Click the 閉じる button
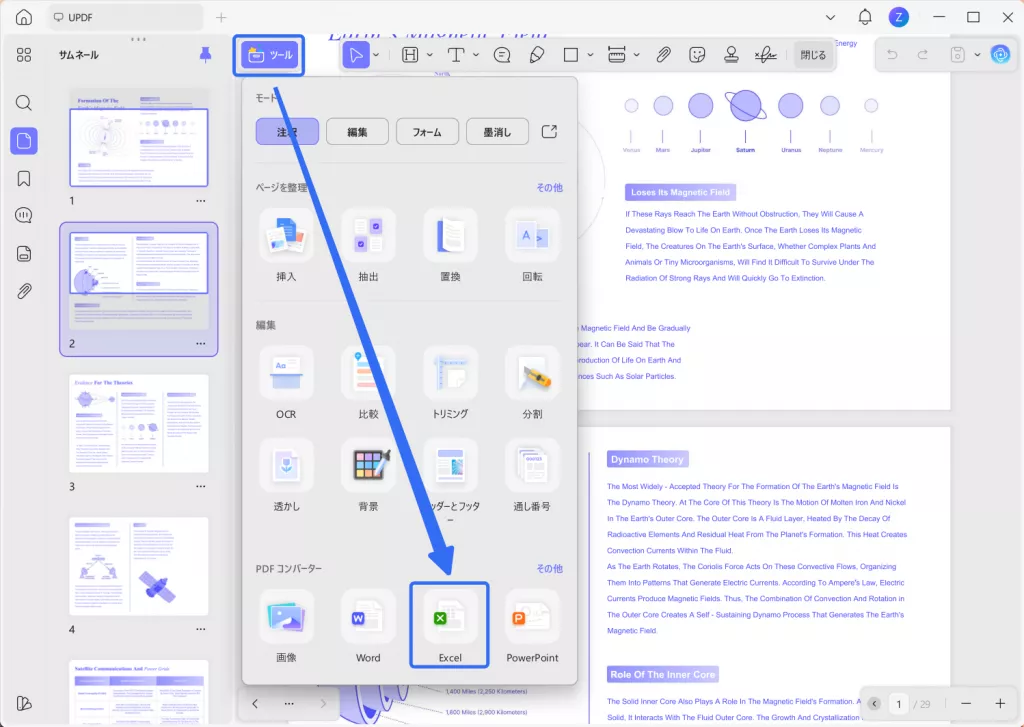Image resolution: width=1024 pixels, height=727 pixels. pos(813,55)
